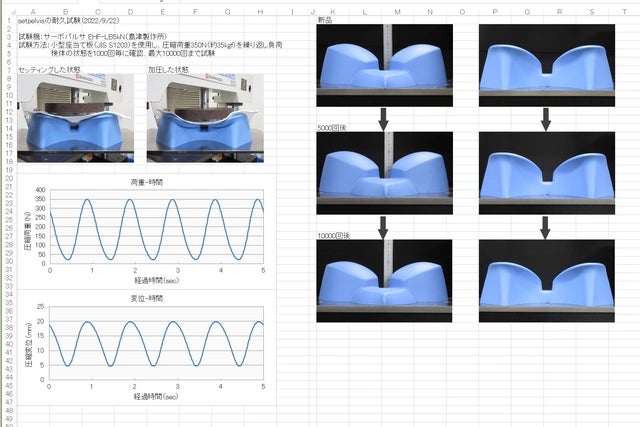Click the top-right cushion photo without ruler
The image size is (640, 427).
[545, 65]
